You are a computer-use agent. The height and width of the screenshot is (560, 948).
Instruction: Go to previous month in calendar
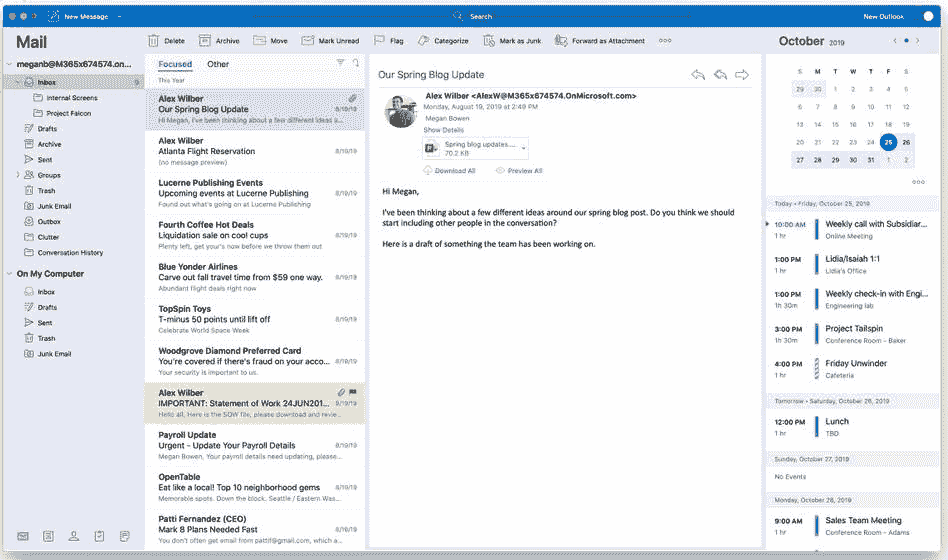(895, 41)
